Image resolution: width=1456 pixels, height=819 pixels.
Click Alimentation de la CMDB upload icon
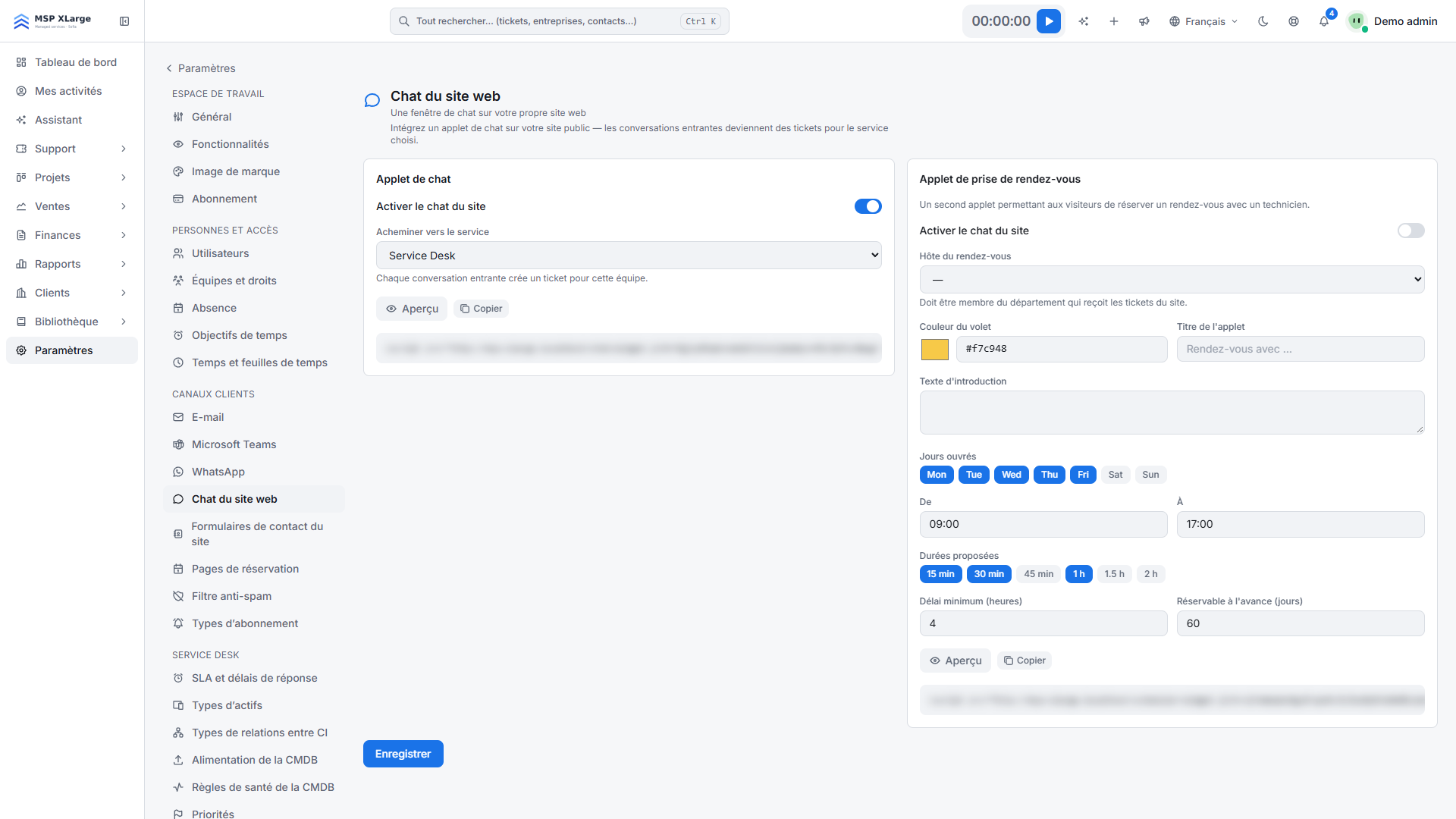coord(178,760)
